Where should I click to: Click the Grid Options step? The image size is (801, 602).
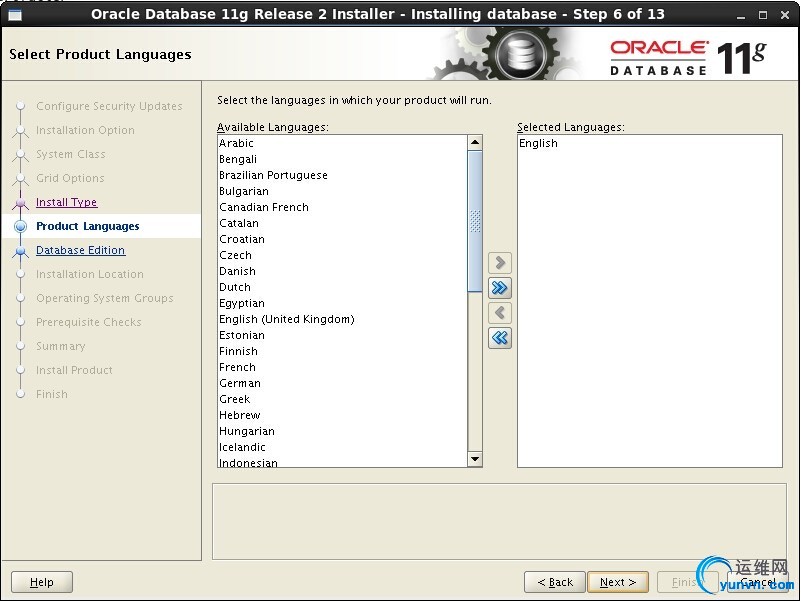pyautogui.click(x=70, y=178)
